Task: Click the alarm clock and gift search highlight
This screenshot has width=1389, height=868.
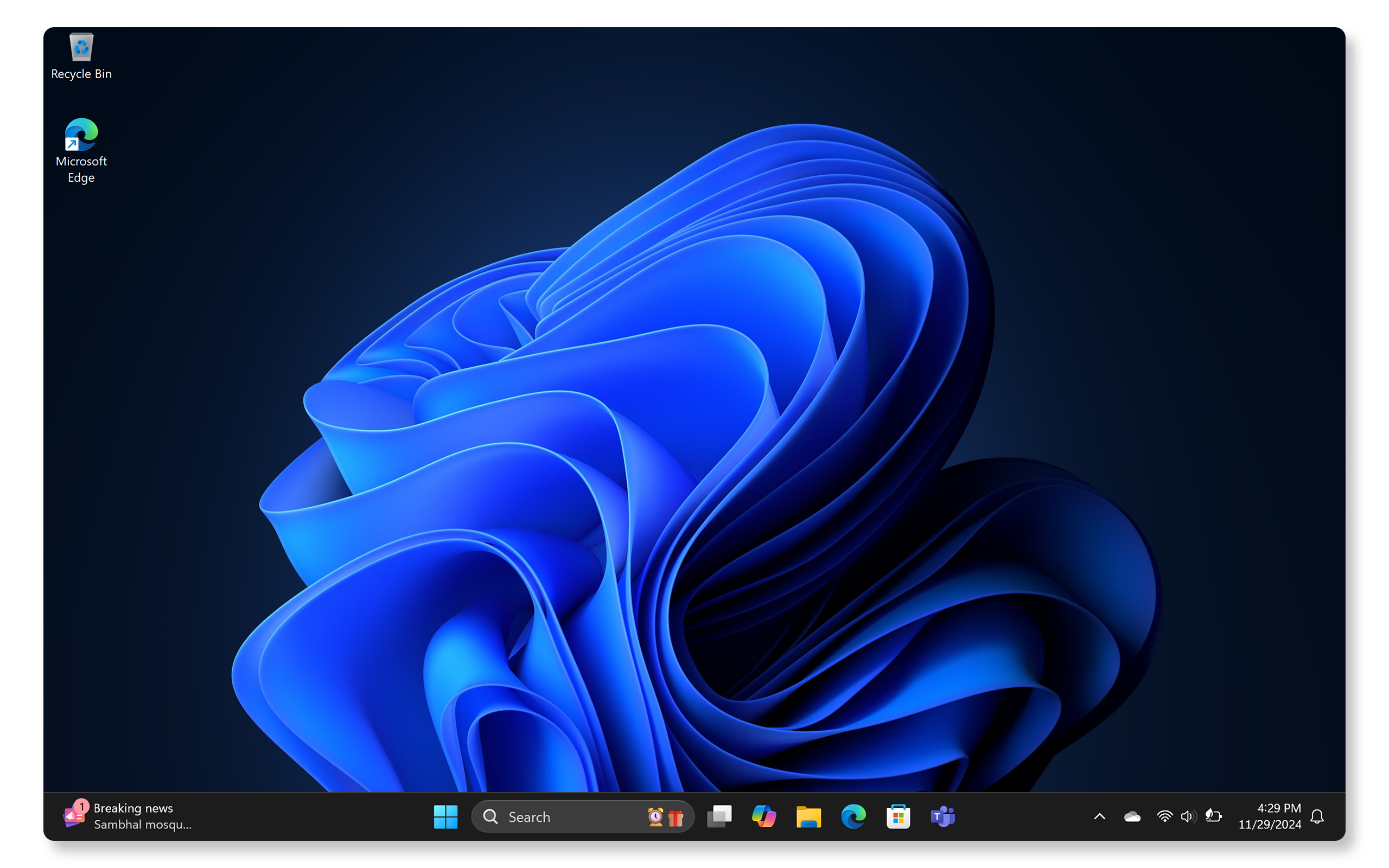Action: pos(666,816)
